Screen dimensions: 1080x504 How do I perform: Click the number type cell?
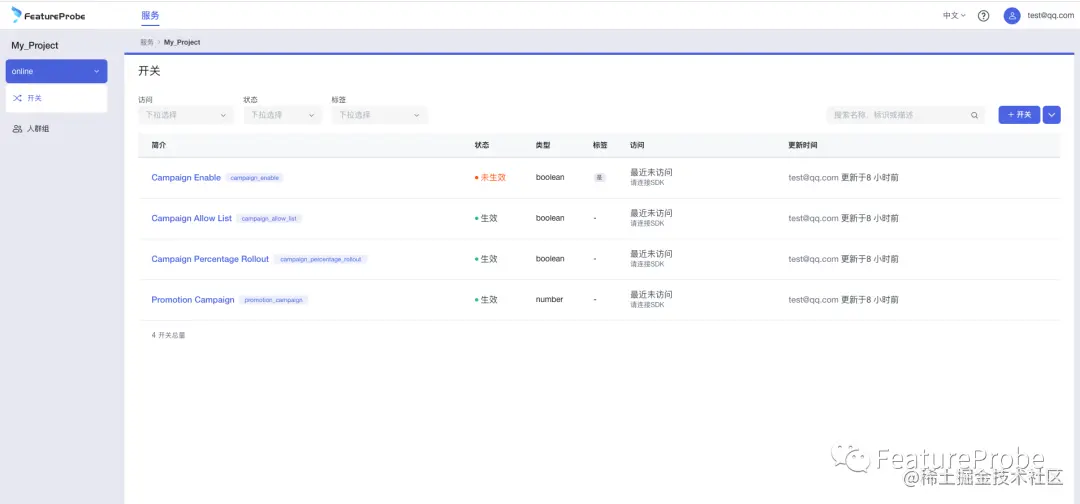[x=549, y=300]
